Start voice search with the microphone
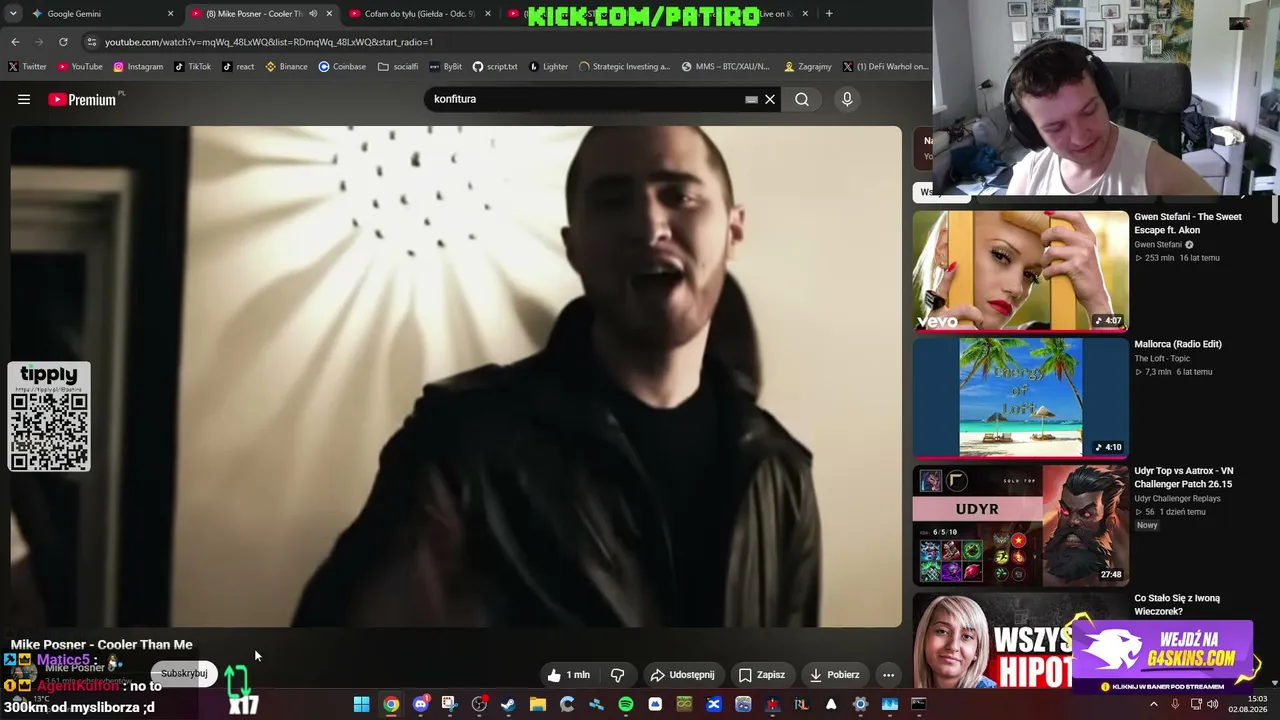Image resolution: width=1280 pixels, height=720 pixels. coord(847,99)
